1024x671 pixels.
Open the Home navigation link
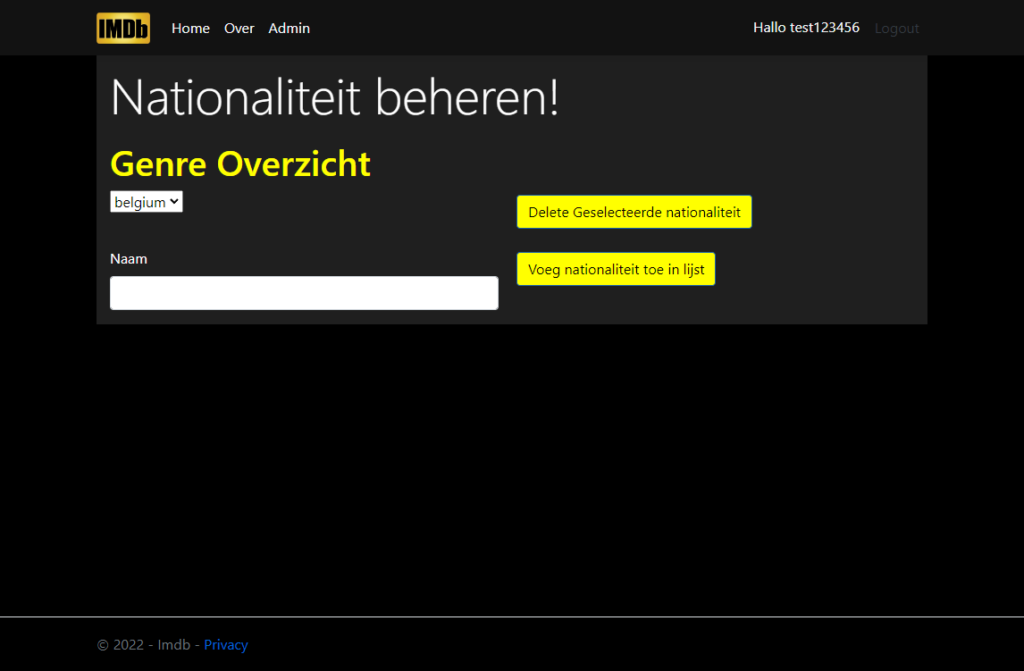pyautogui.click(x=190, y=28)
